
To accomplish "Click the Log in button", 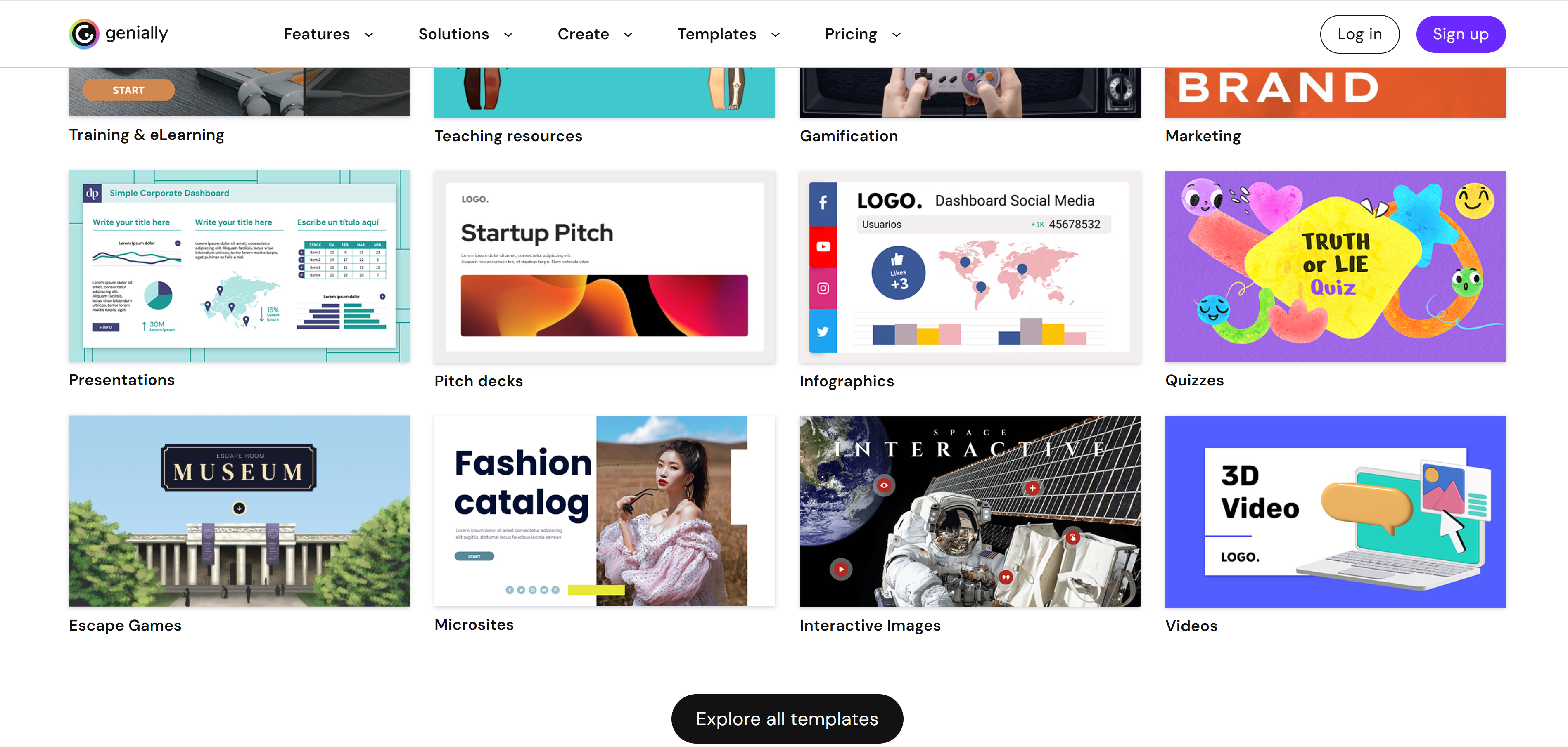I will pyautogui.click(x=1359, y=34).
